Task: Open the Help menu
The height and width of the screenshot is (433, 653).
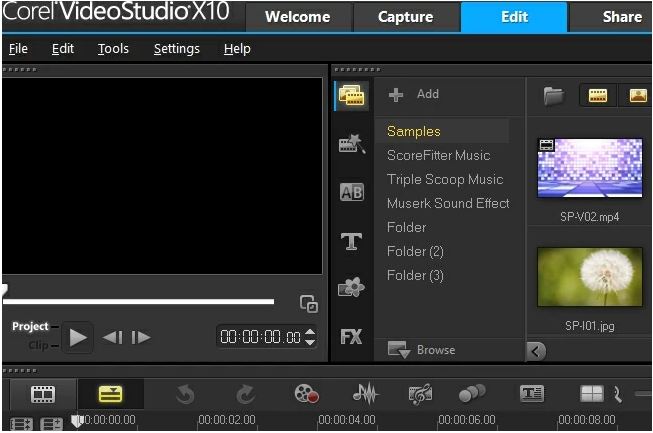Action: pyautogui.click(x=237, y=49)
